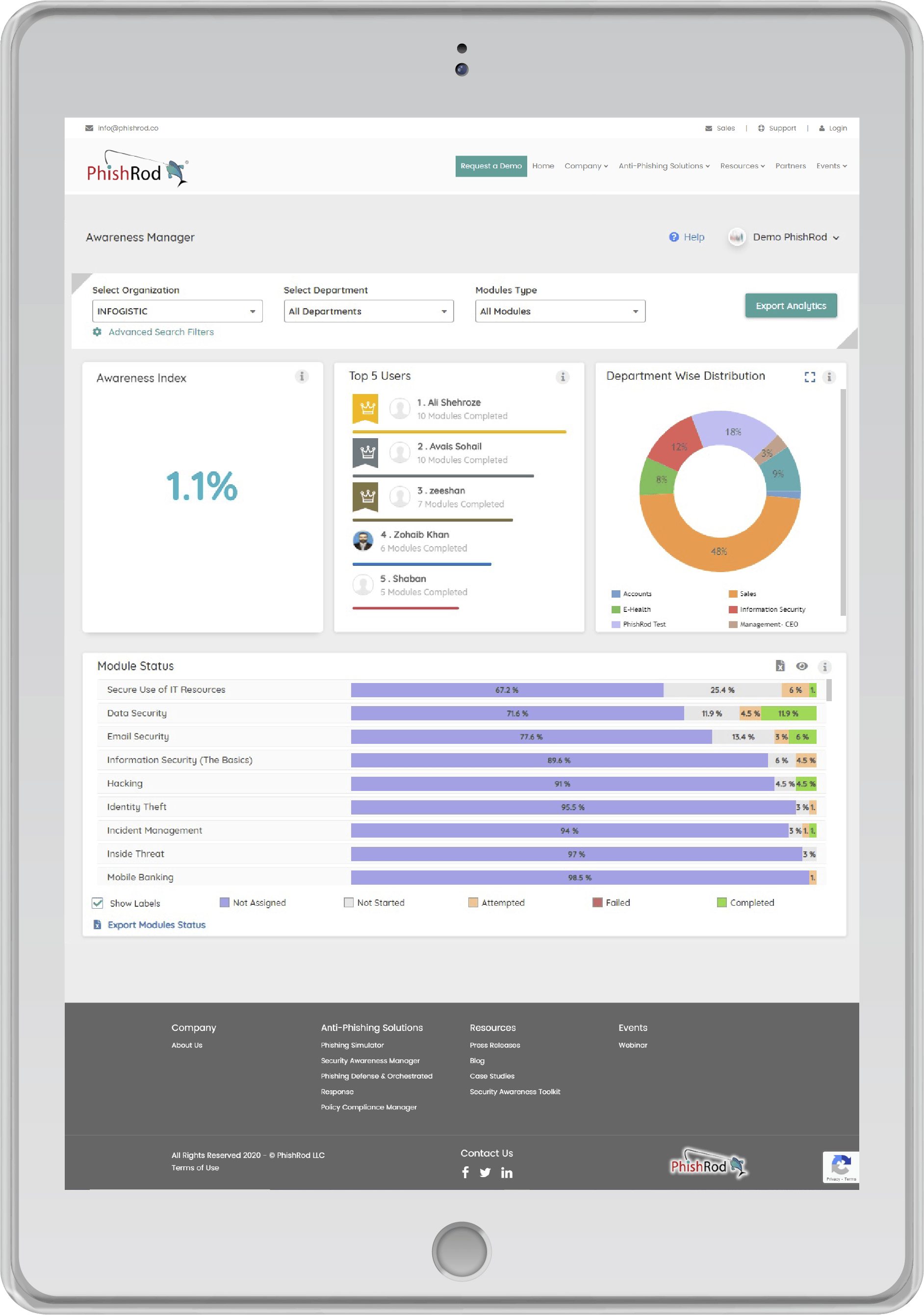924x1315 pixels.
Task: Click the 71.6 % bar for Data Security
Action: point(517,714)
